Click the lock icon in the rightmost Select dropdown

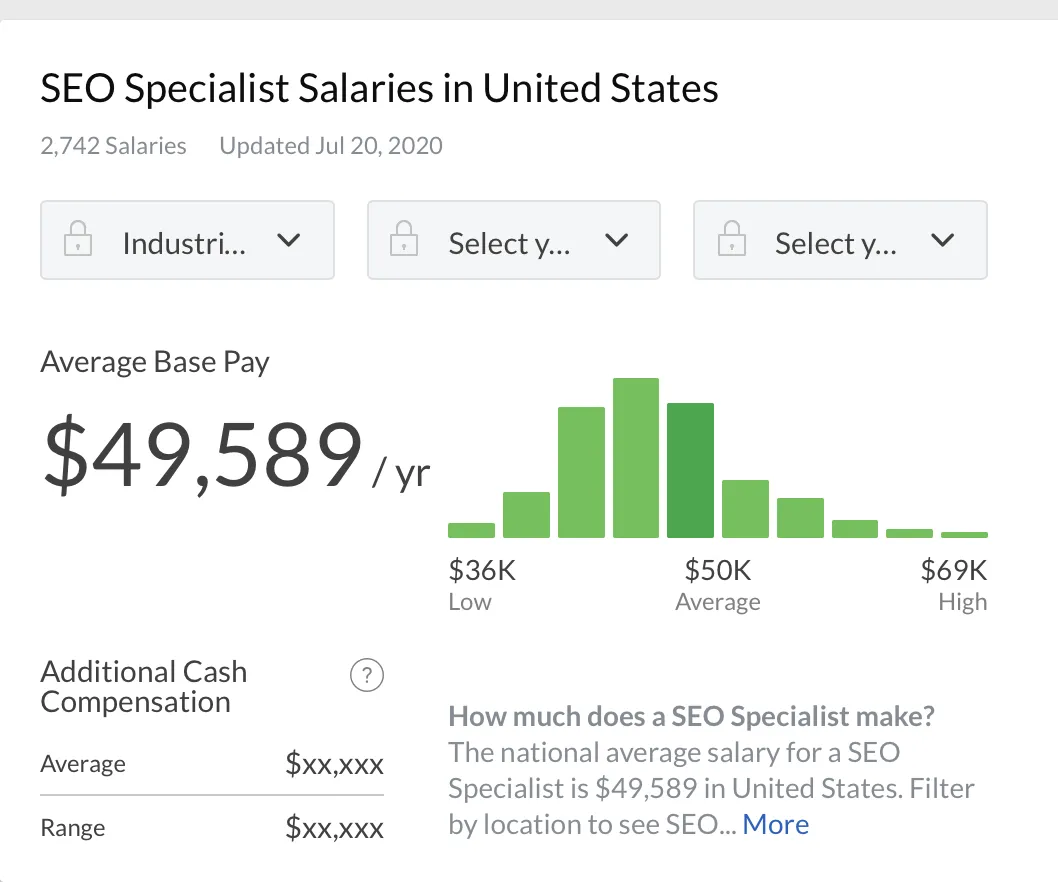(x=731, y=239)
